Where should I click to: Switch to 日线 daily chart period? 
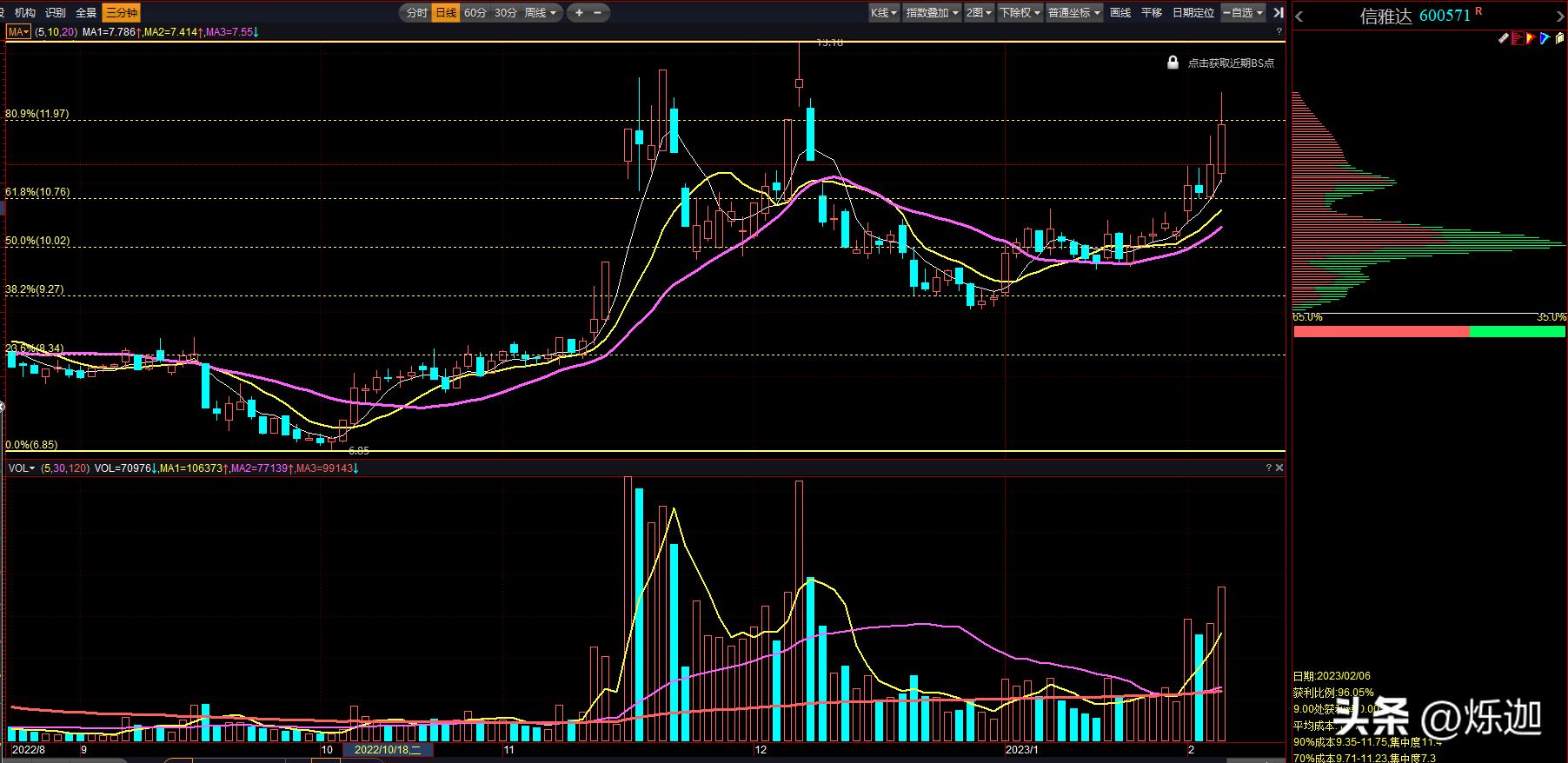[x=446, y=12]
